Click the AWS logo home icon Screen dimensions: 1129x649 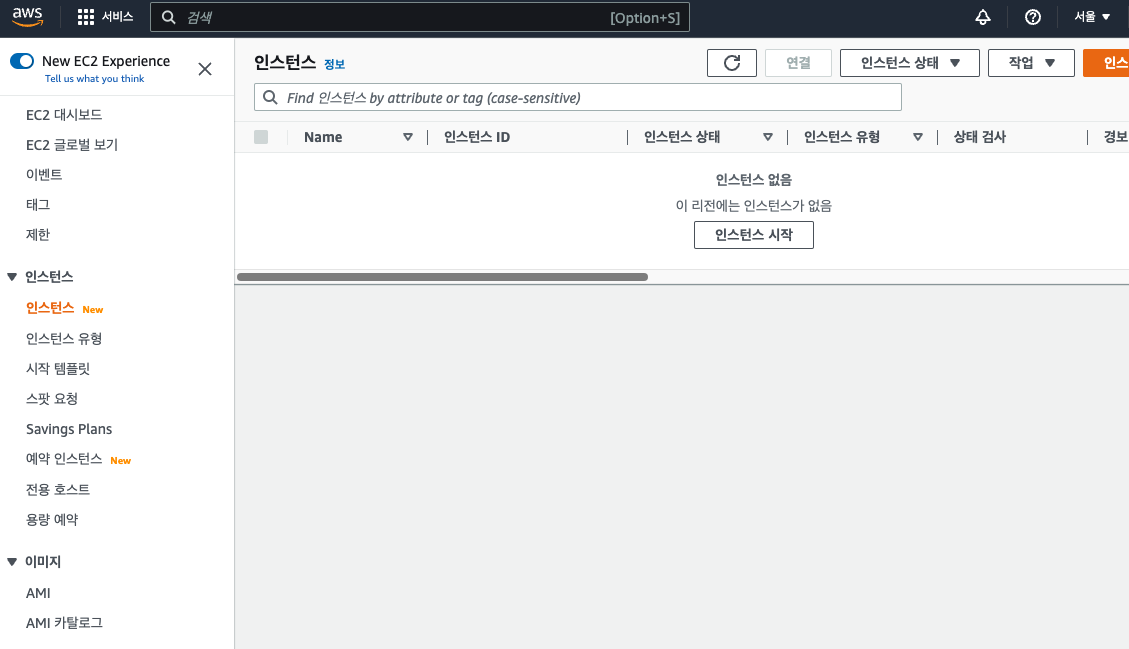point(27,17)
